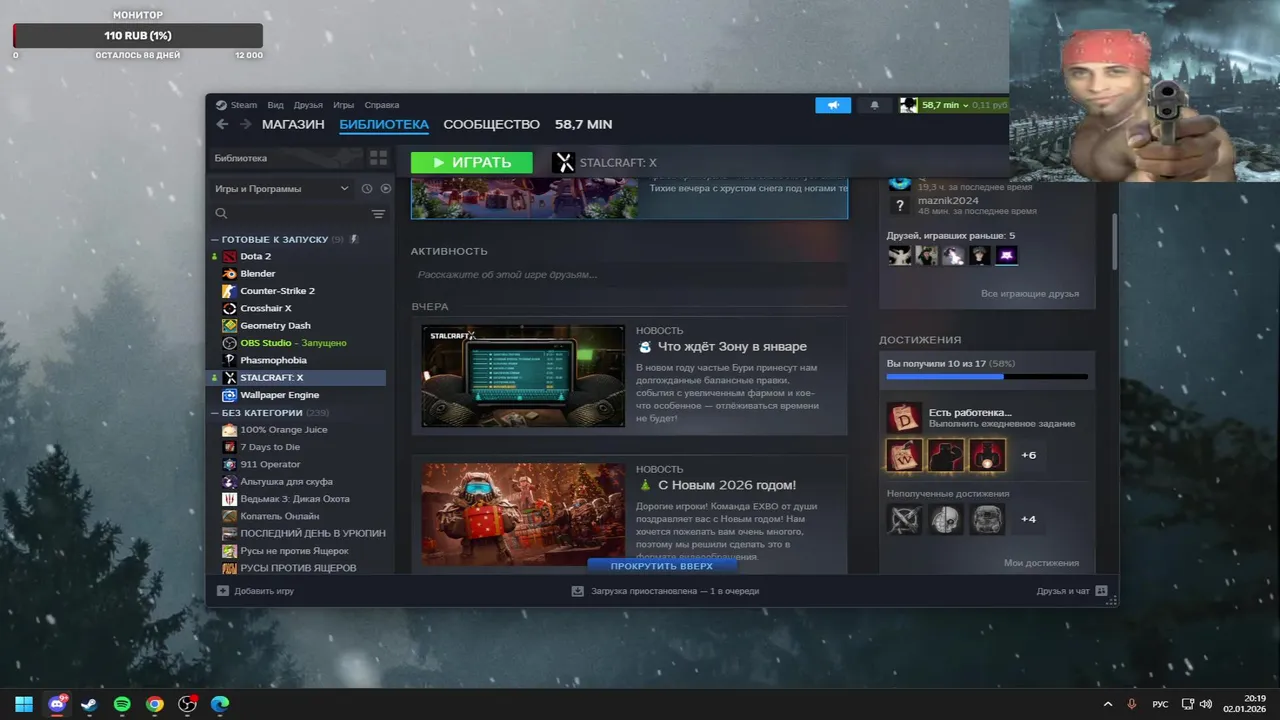This screenshot has width=1280, height=720.
Task: Click the purple friend avatar in previously played row
Action: [1007, 255]
